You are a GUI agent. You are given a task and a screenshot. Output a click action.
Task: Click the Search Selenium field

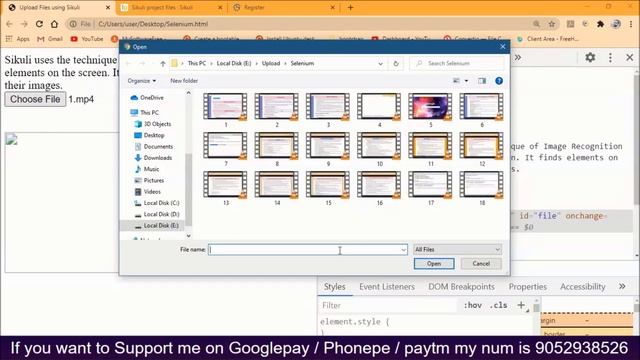(x=457, y=63)
